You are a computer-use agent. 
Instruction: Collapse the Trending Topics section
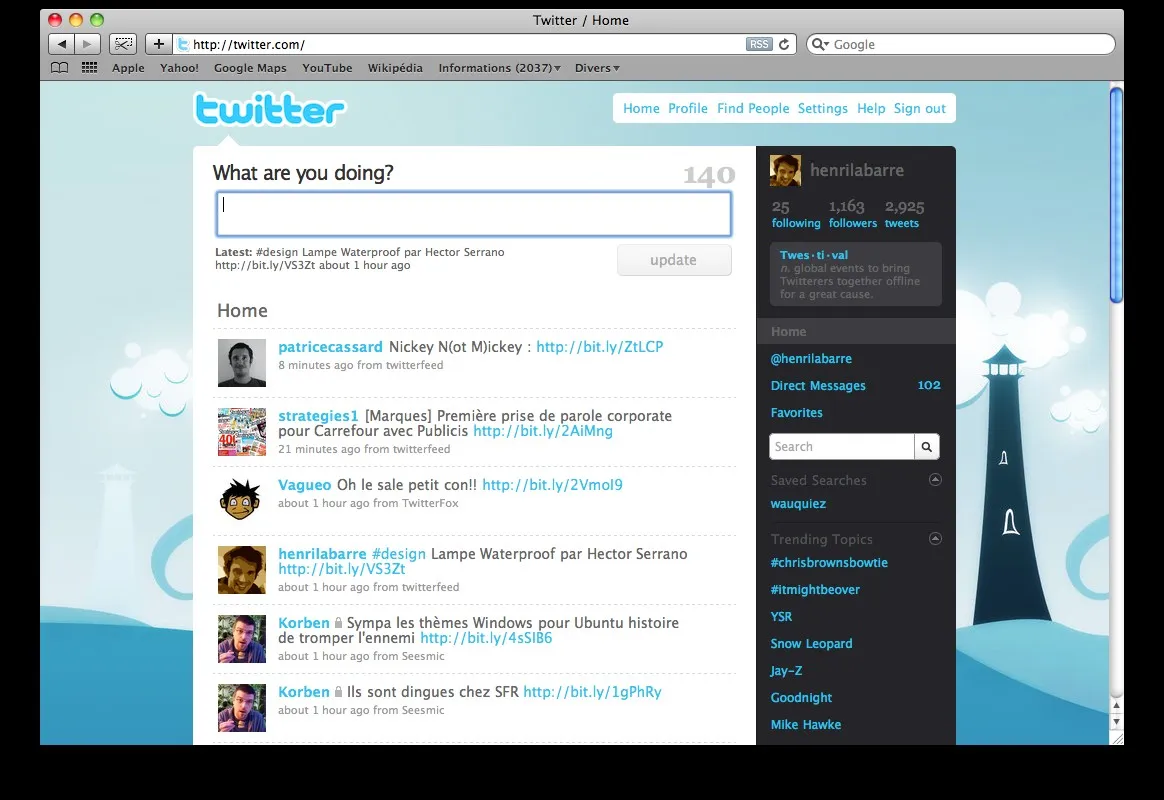pos(935,538)
